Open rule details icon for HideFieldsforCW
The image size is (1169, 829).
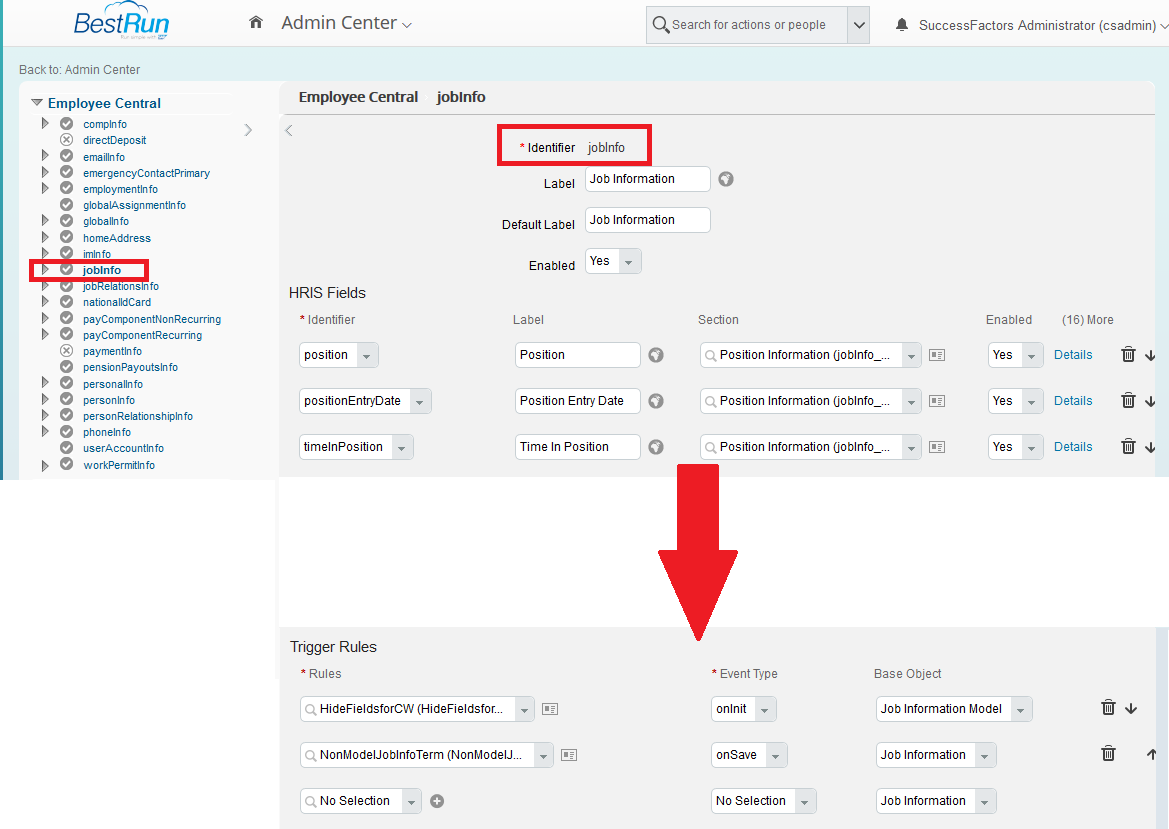click(549, 709)
